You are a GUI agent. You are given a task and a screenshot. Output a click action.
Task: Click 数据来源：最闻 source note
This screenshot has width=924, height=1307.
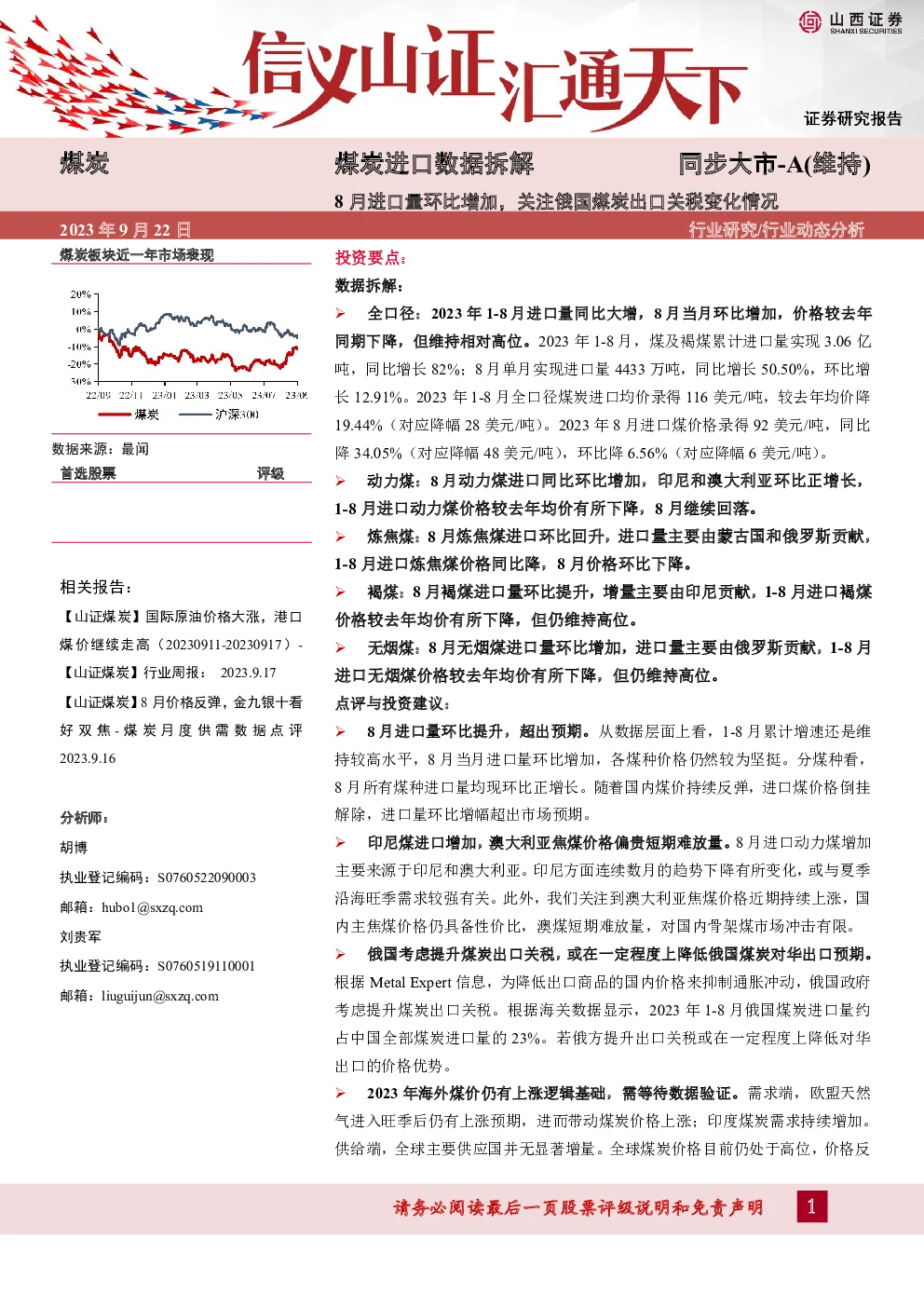(101, 449)
